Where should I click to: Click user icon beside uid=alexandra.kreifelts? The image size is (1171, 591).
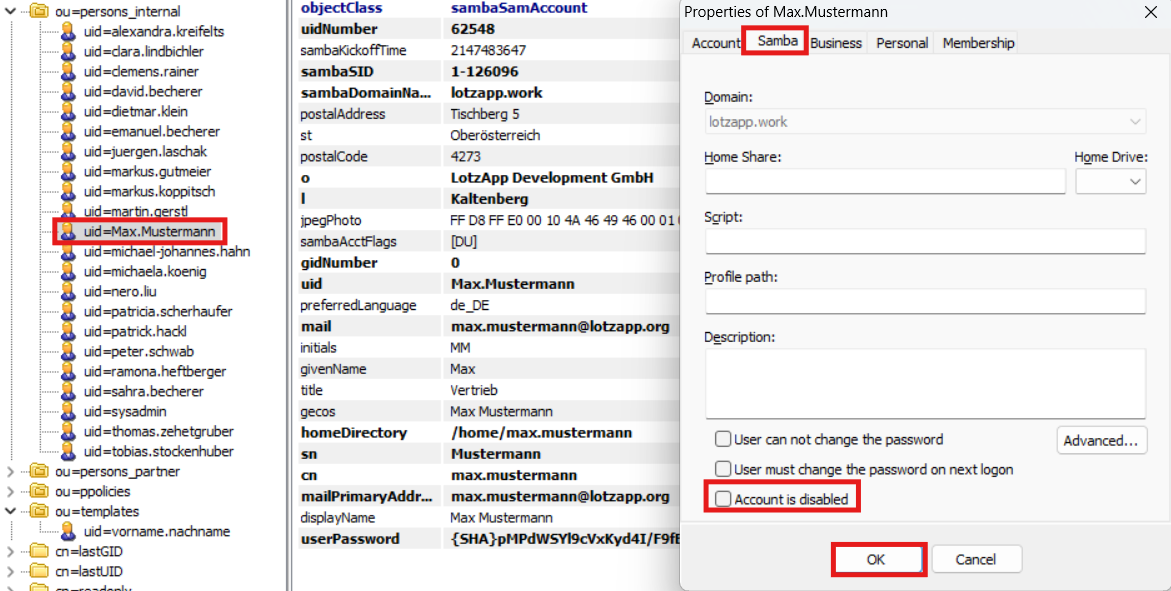point(68,32)
